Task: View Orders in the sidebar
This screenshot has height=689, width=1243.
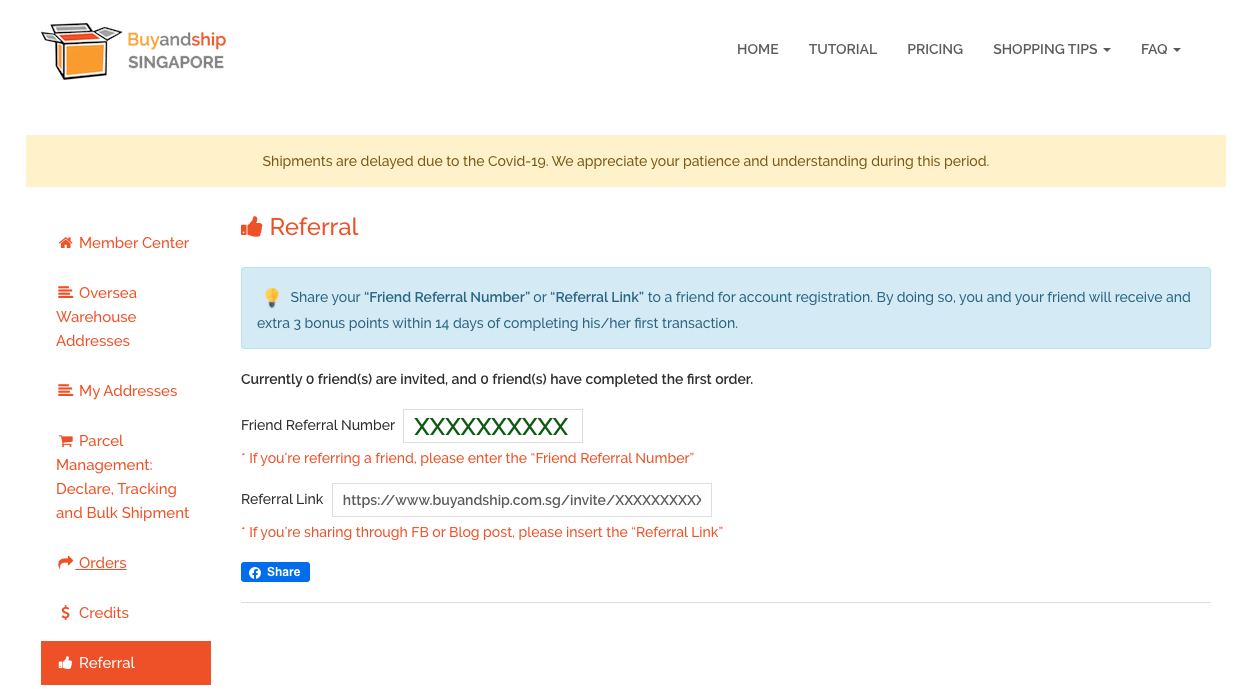Action: tap(126, 563)
